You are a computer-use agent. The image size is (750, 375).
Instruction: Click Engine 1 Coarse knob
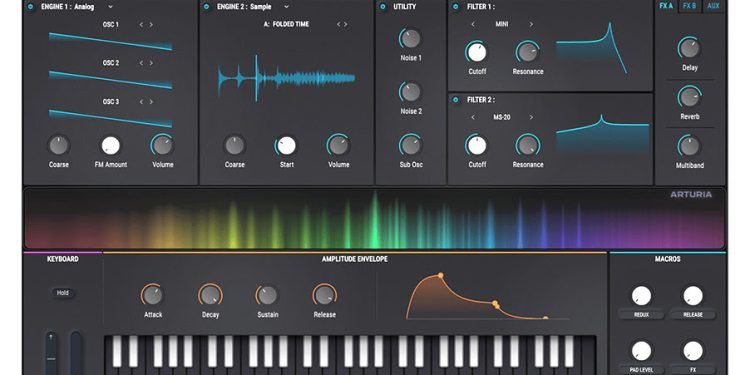(59, 145)
